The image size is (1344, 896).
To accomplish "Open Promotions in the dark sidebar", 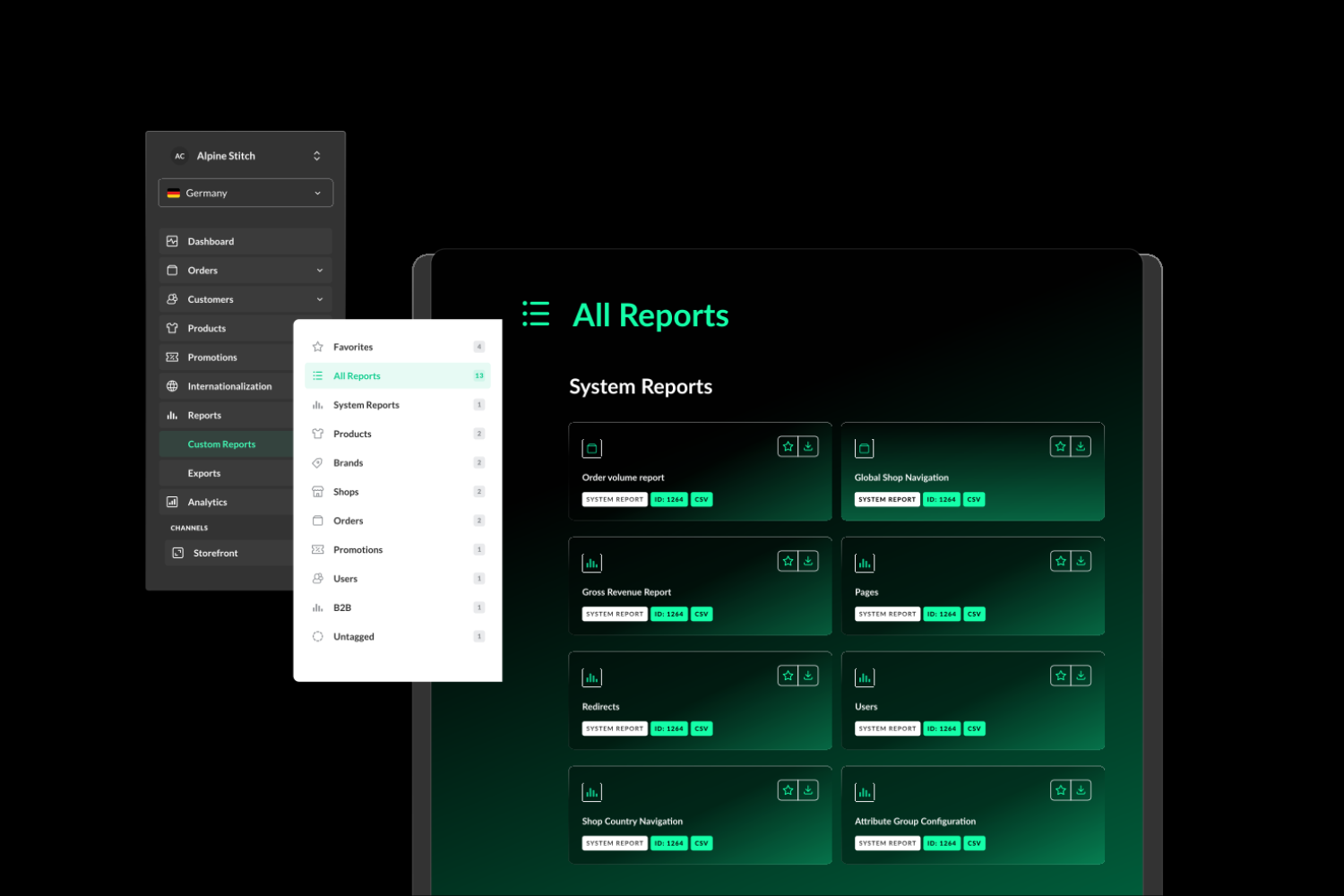I will click(x=227, y=358).
